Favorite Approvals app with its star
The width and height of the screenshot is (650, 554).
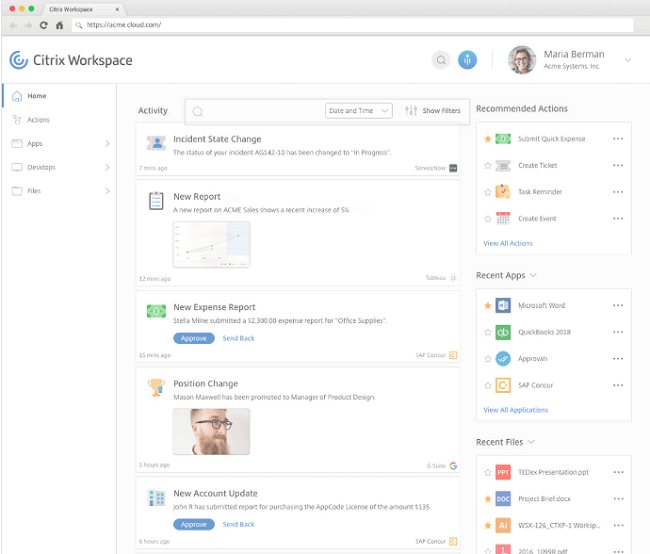(488, 359)
